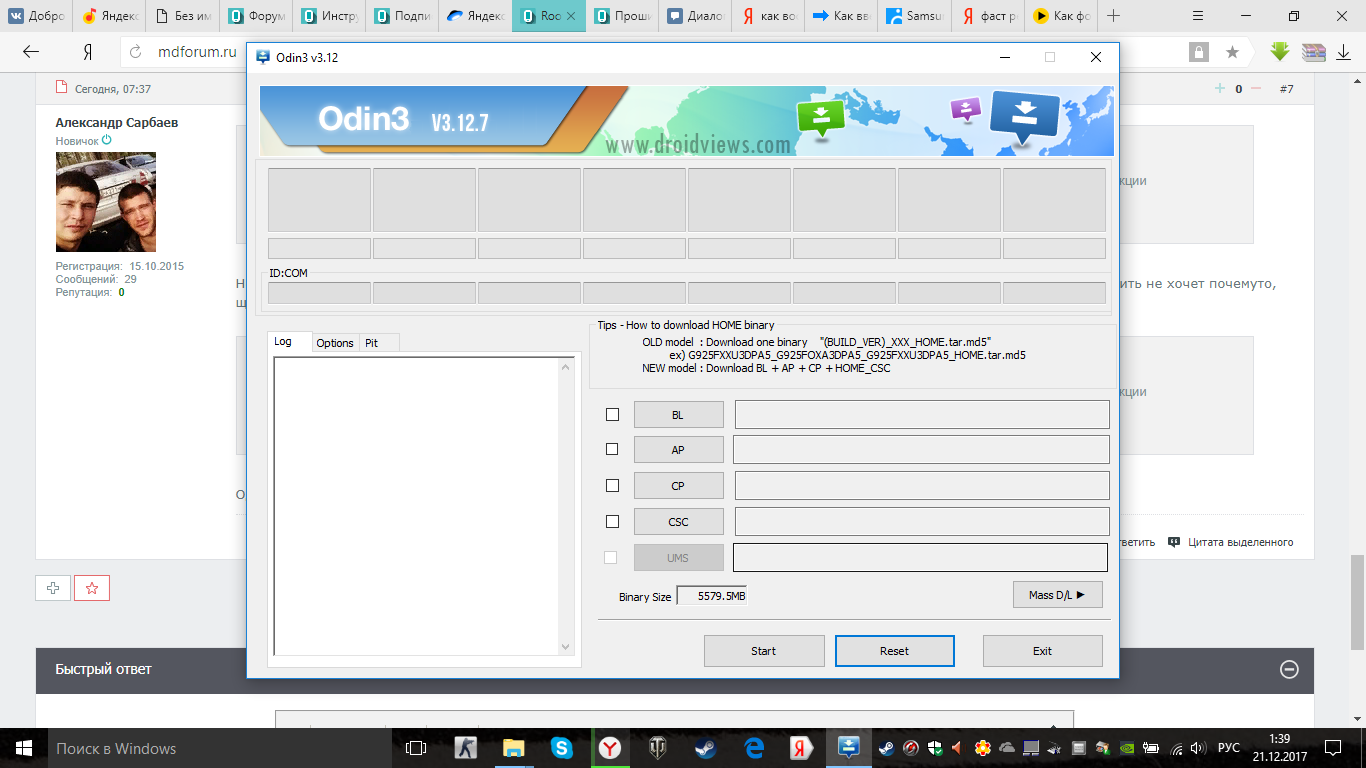The image size is (1366, 768).
Task: Open Microsoft Edge from the taskbar
Action: (753, 748)
